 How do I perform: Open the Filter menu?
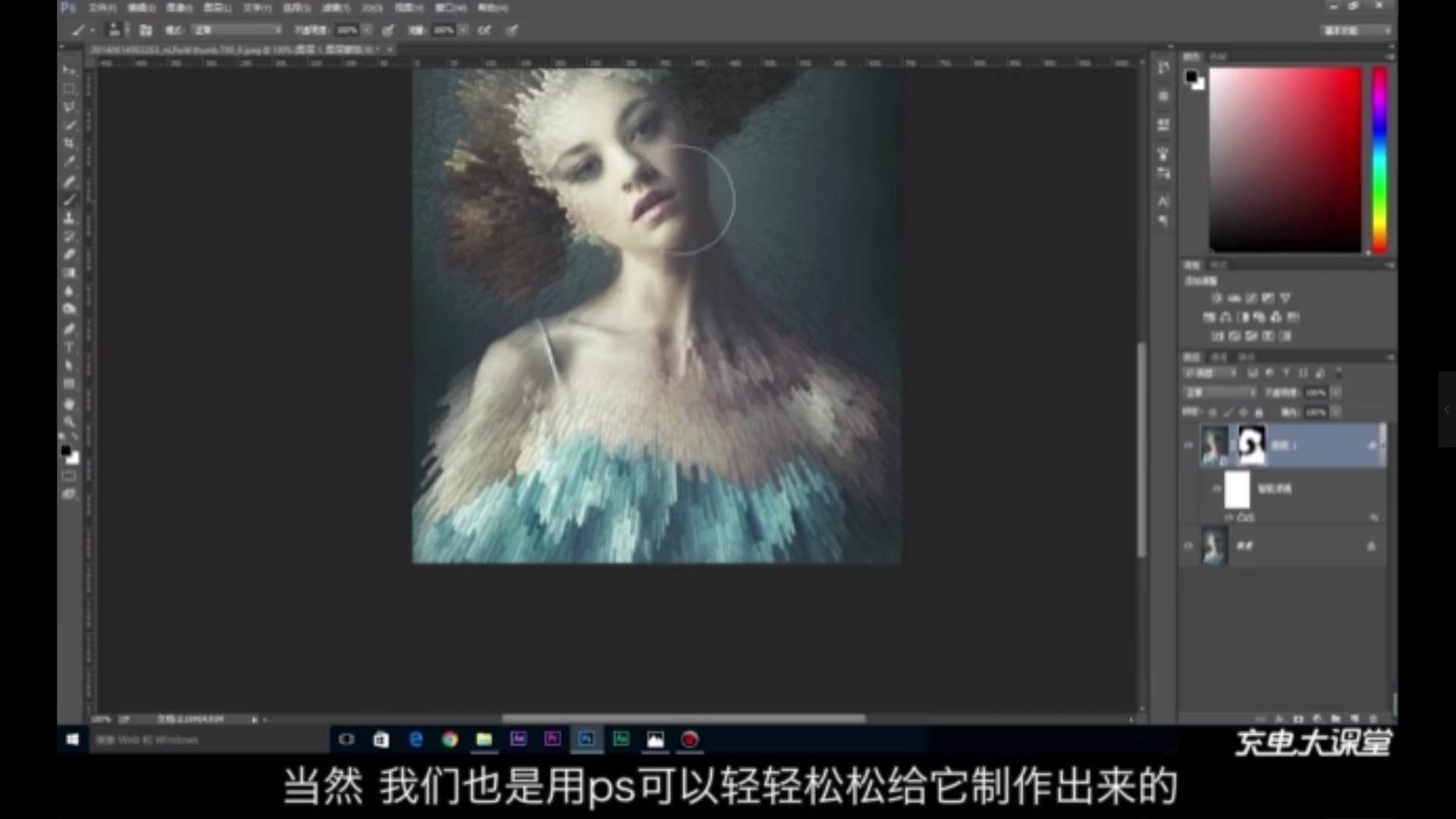coord(336,8)
